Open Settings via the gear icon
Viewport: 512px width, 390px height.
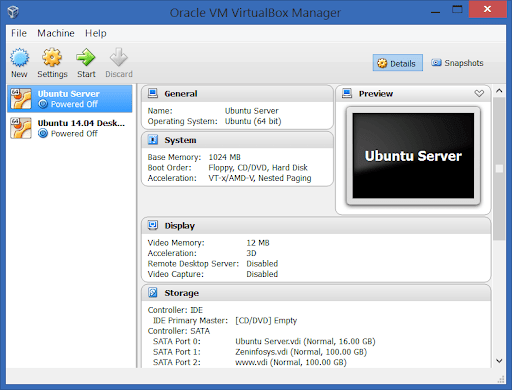click(52, 58)
